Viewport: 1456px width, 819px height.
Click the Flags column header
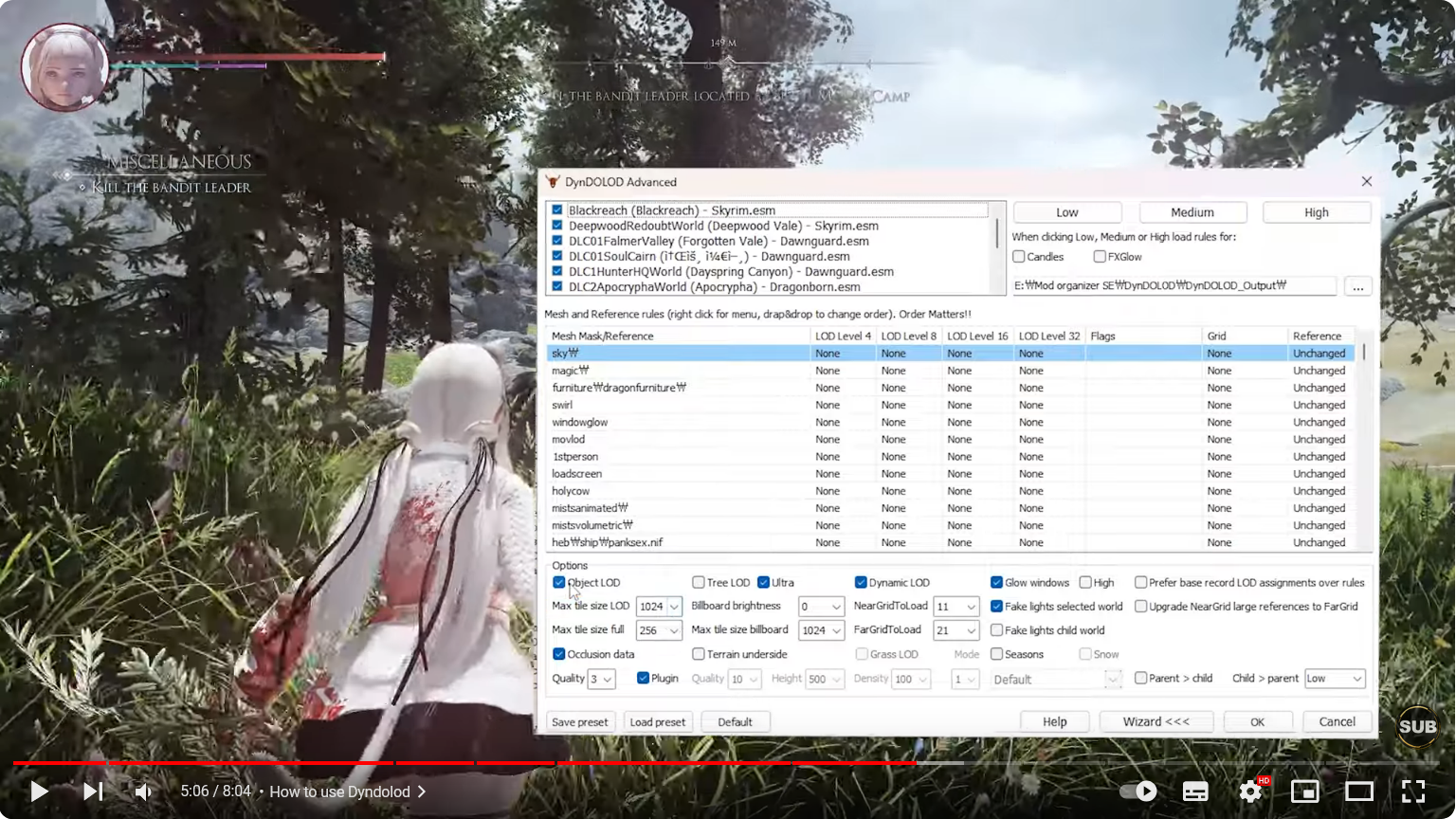click(1143, 336)
